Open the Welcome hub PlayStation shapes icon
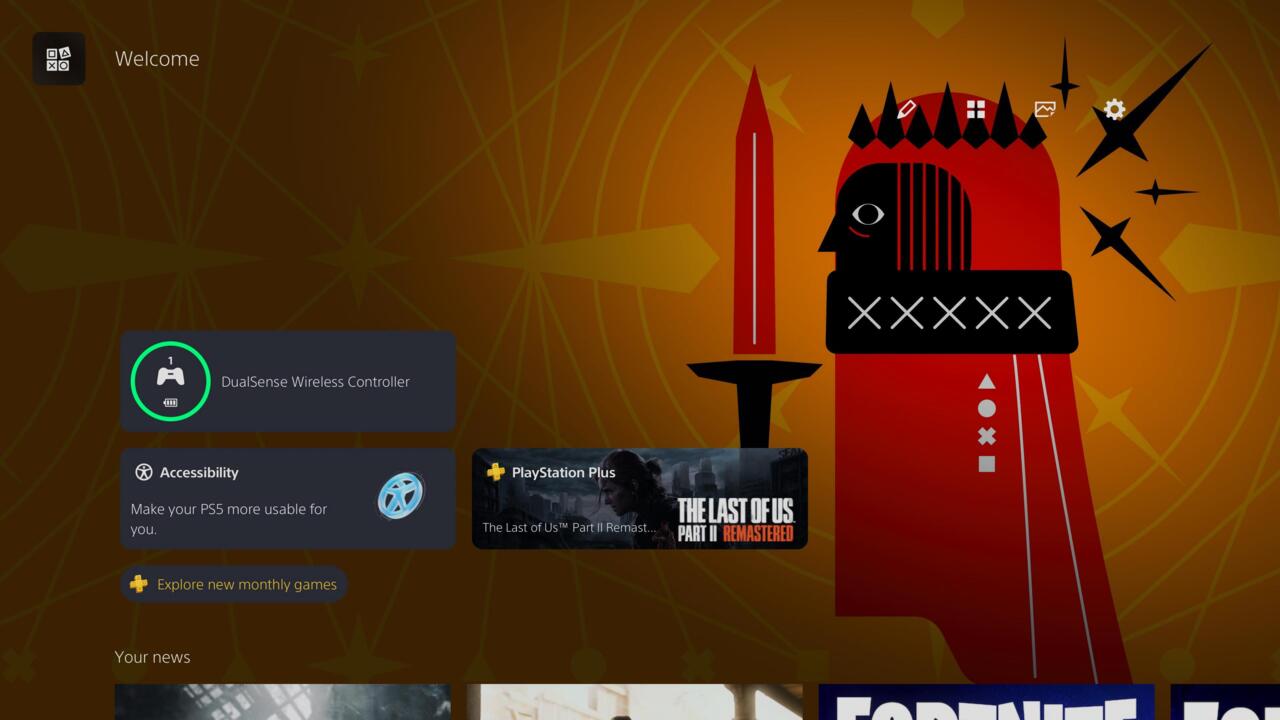The height and width of the screenshot is (720, 1280). point(58,59)
